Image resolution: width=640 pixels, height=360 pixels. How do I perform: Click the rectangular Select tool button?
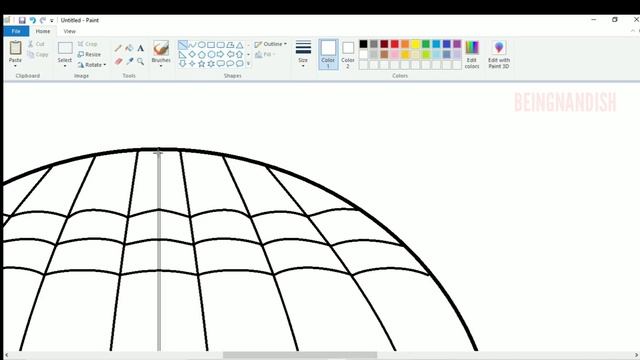(x=65, y=48)
